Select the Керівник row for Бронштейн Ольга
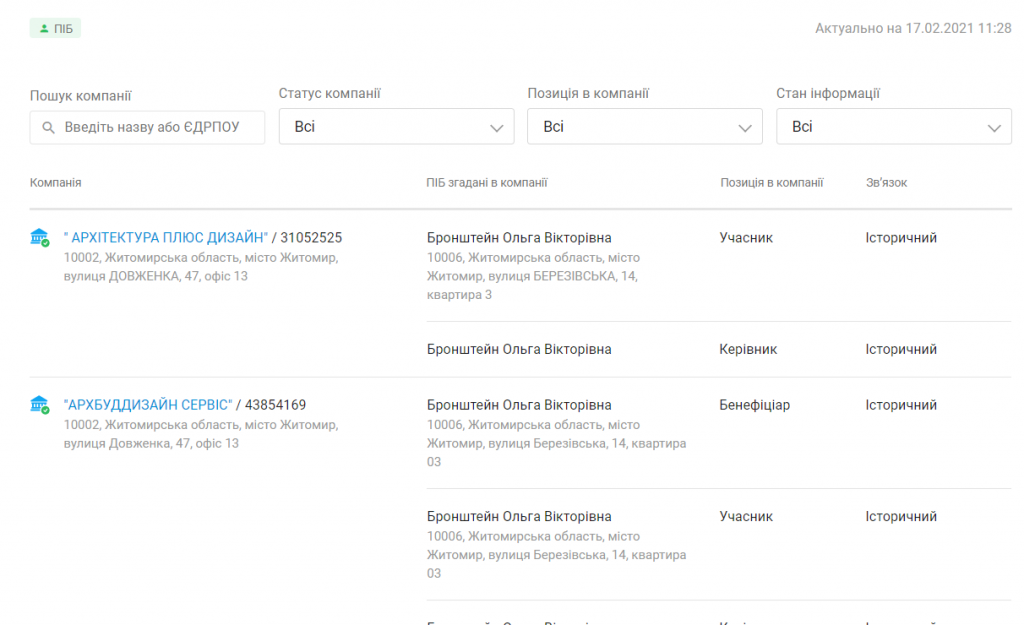 (747, 350)
